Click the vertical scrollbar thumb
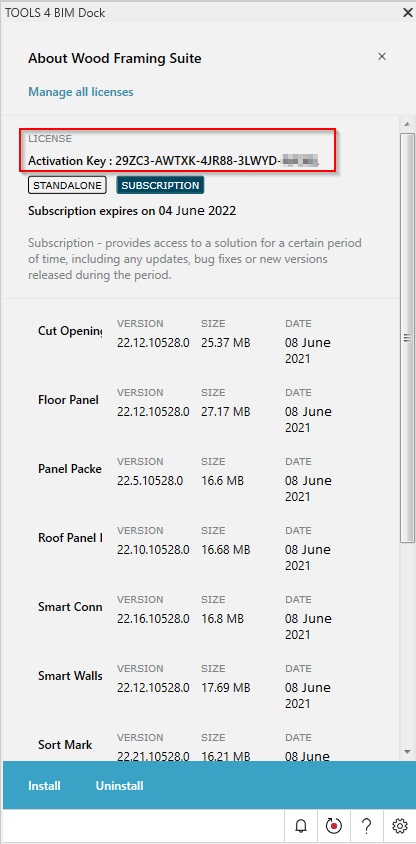This screenshot has width=416, height=844. (407, 338)
